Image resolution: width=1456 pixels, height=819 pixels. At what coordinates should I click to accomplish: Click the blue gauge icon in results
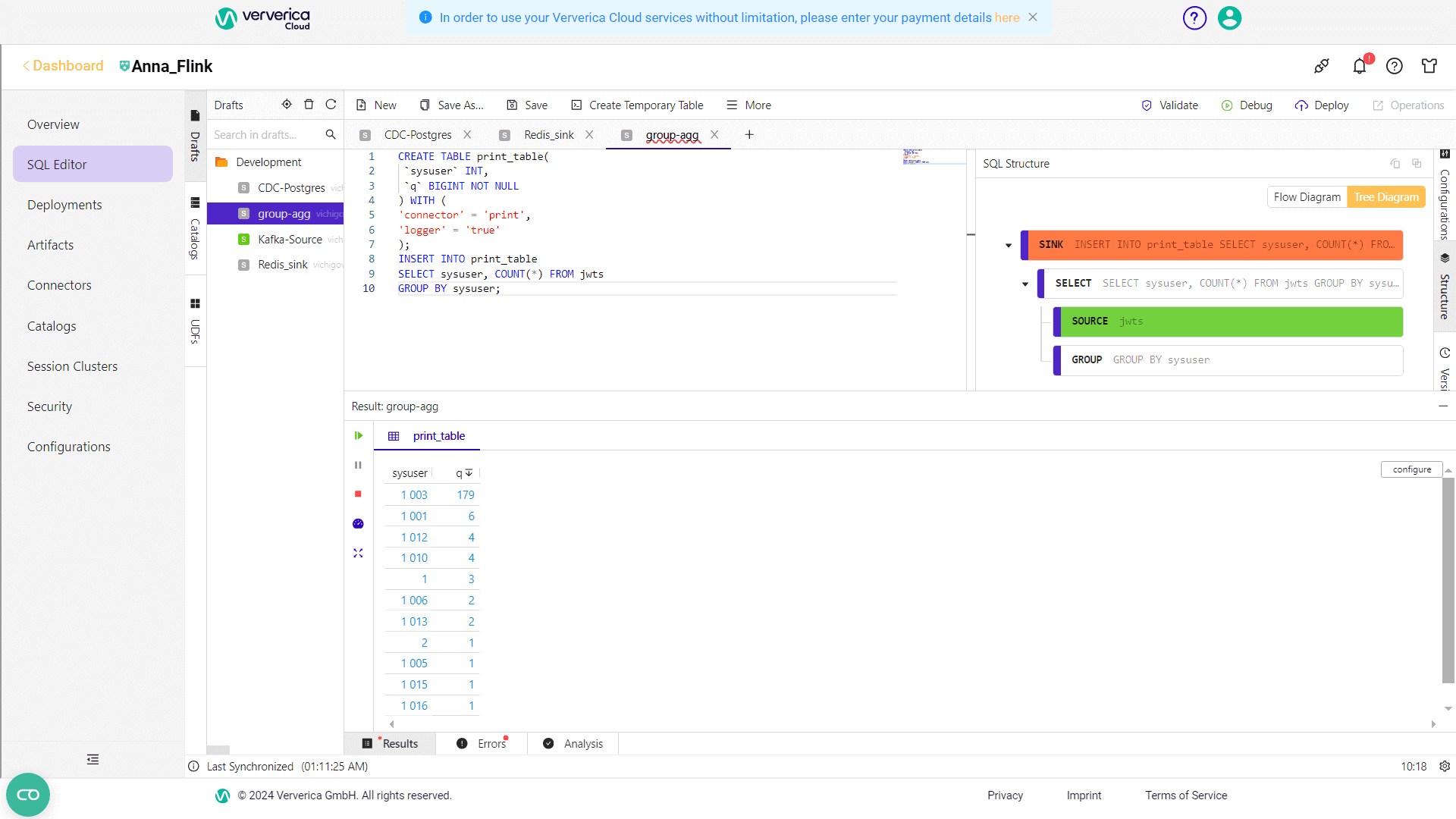(x=358, y=523)
